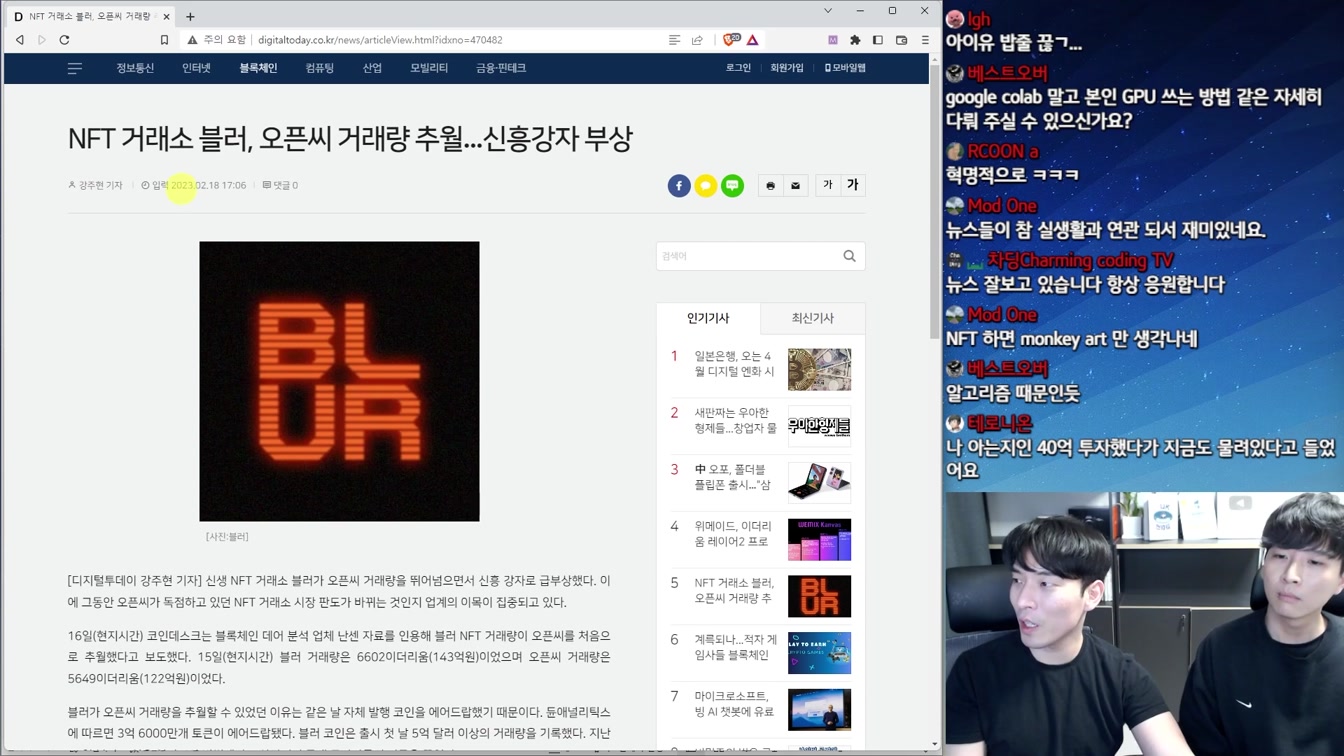
Task: Open popular article 4 위메이드
Action: click(x=733, y=534)
